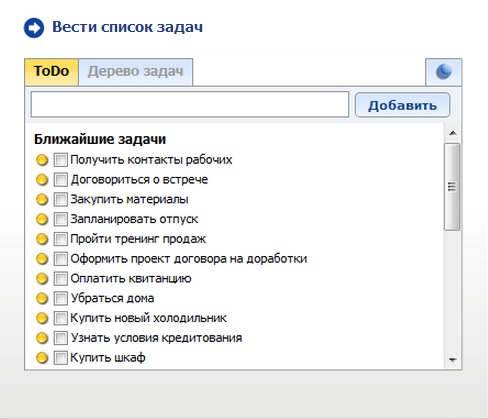The height and width of the screenshot is (419, 488).
Task: Click the task list scrollbar thumb
Action: tap(452, 187)
